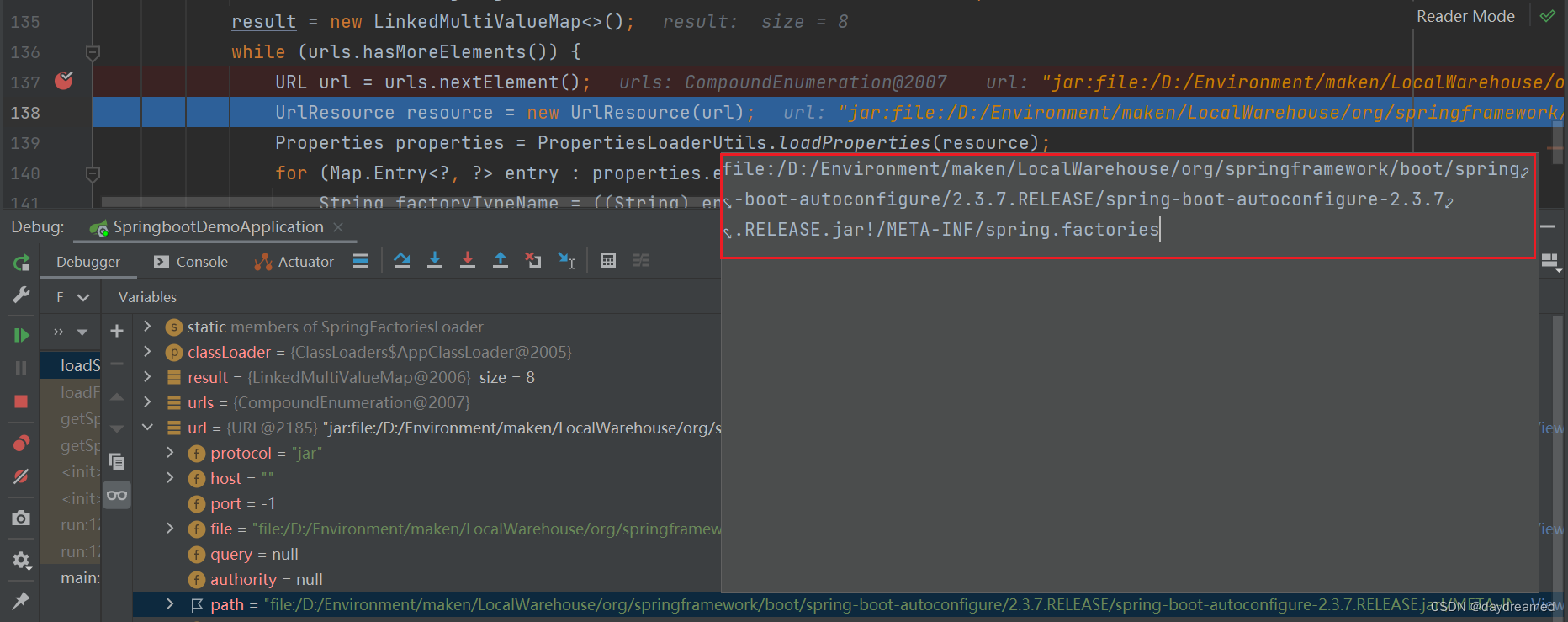
Task: Click the green inspection checkmark icon
Action: (x=1547, y=16)
